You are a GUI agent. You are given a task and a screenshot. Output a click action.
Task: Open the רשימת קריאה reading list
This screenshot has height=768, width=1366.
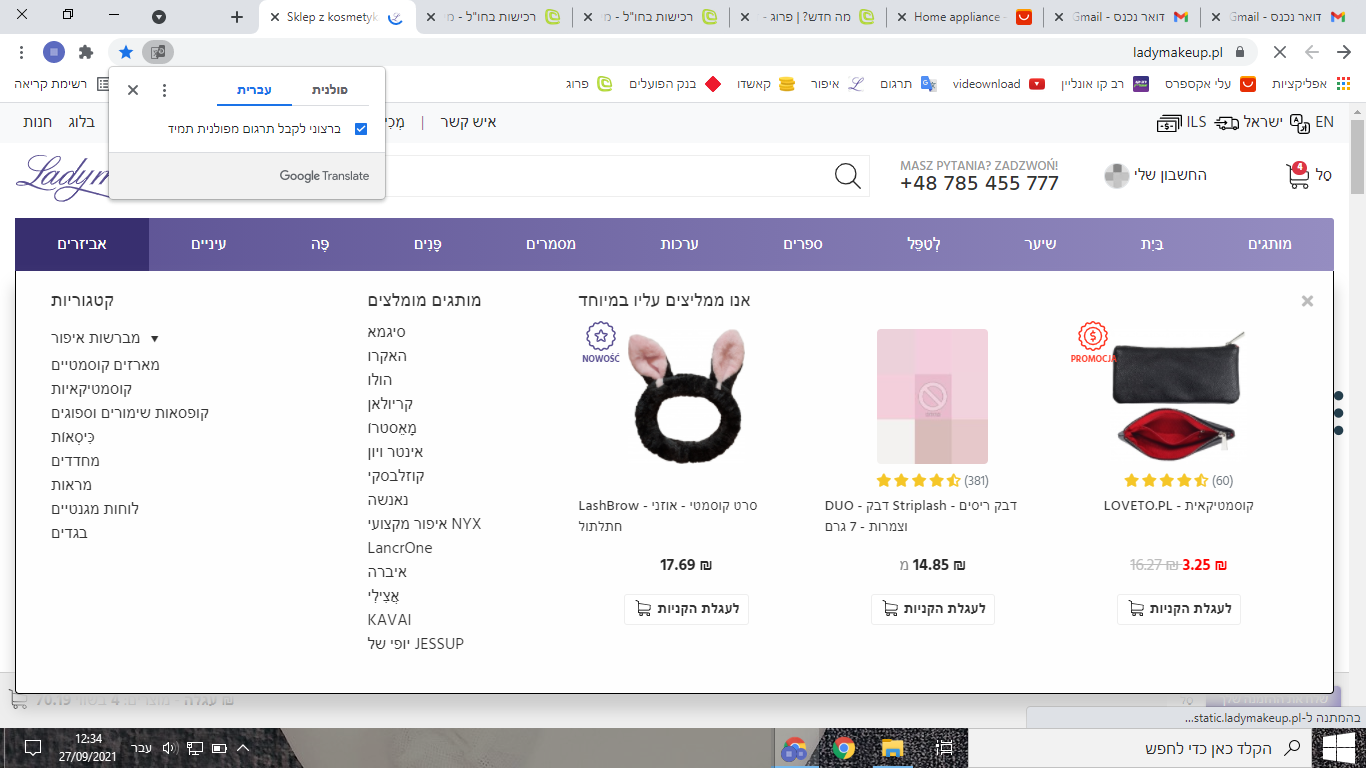pyautogui.click(x=62, y=84)
